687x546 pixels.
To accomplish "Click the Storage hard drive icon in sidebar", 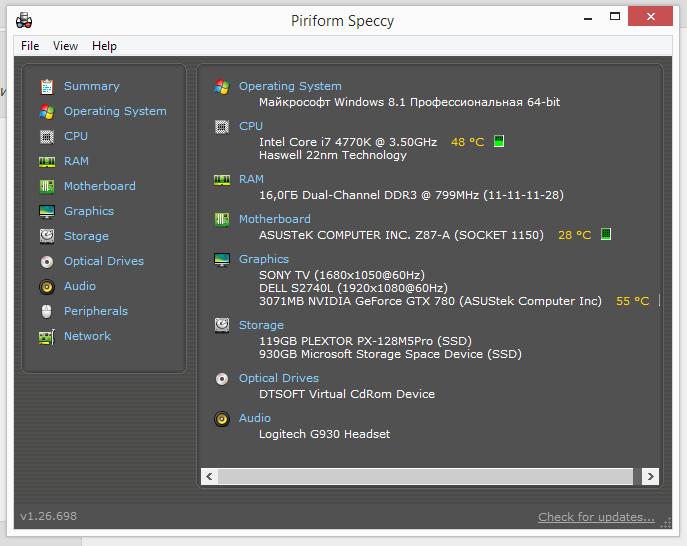I will tap(47, 236).
